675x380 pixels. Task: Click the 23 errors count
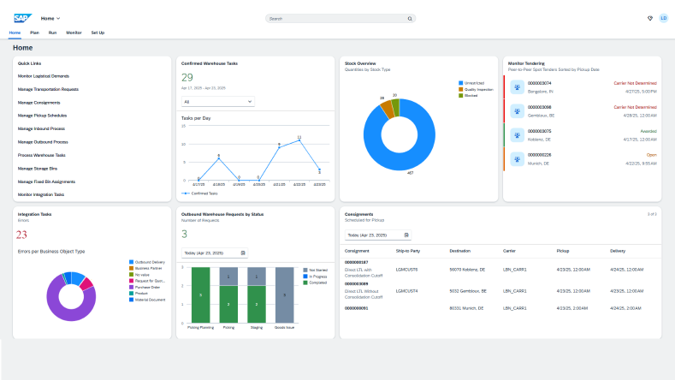(x=22, y=235)
